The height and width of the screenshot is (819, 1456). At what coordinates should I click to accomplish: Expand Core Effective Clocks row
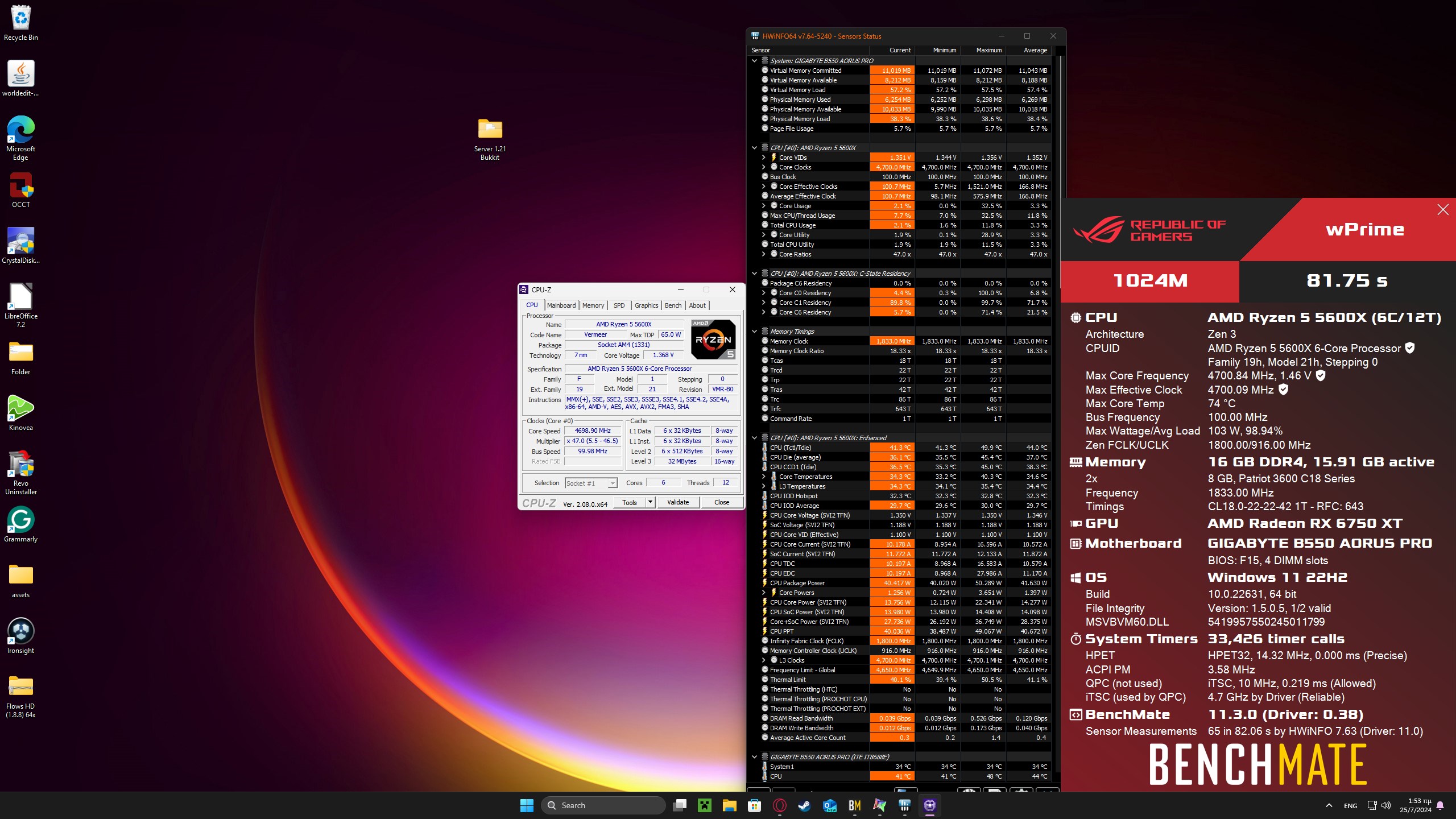(x=764, y=187)
